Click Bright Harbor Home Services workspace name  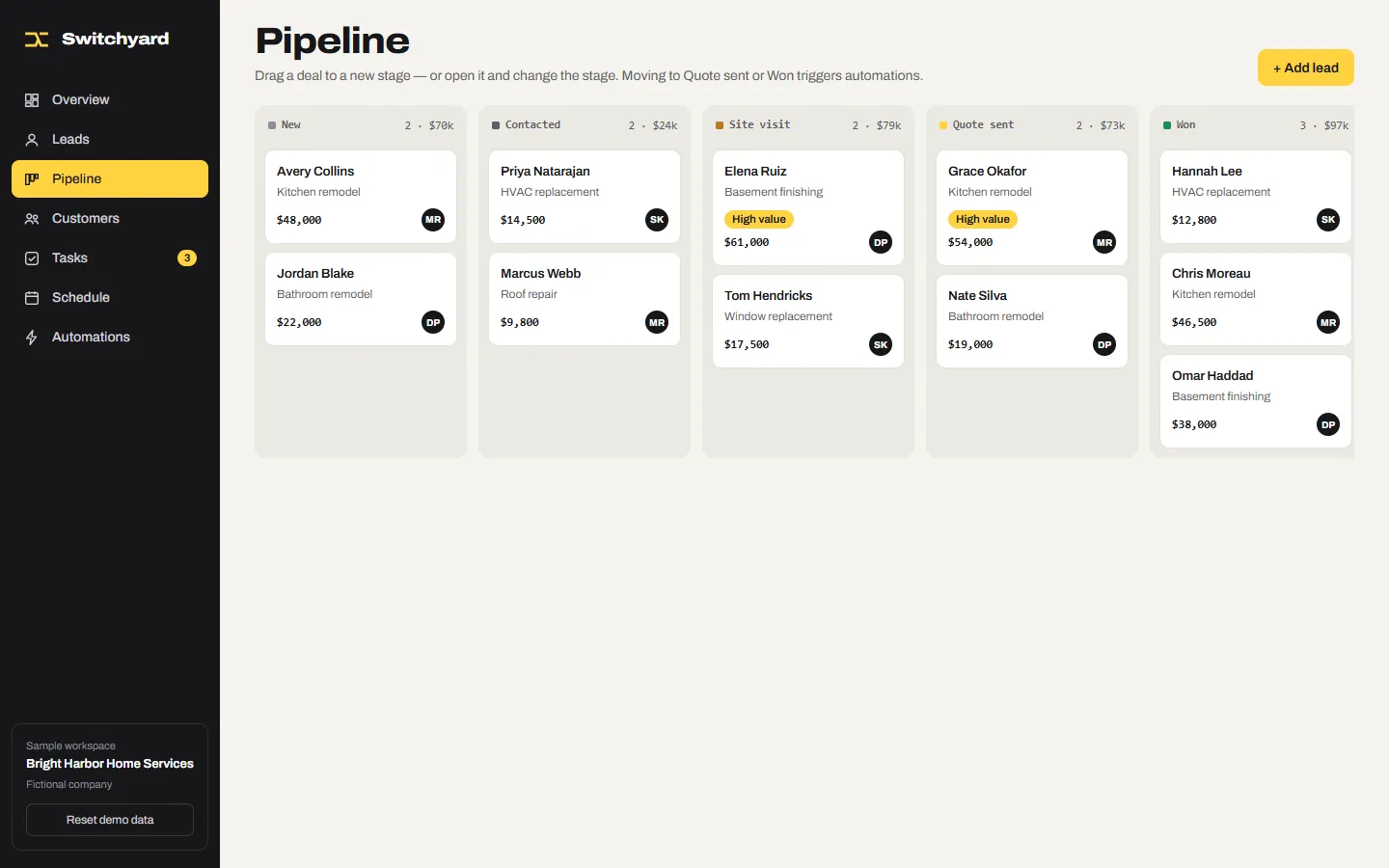pos(110,764)
